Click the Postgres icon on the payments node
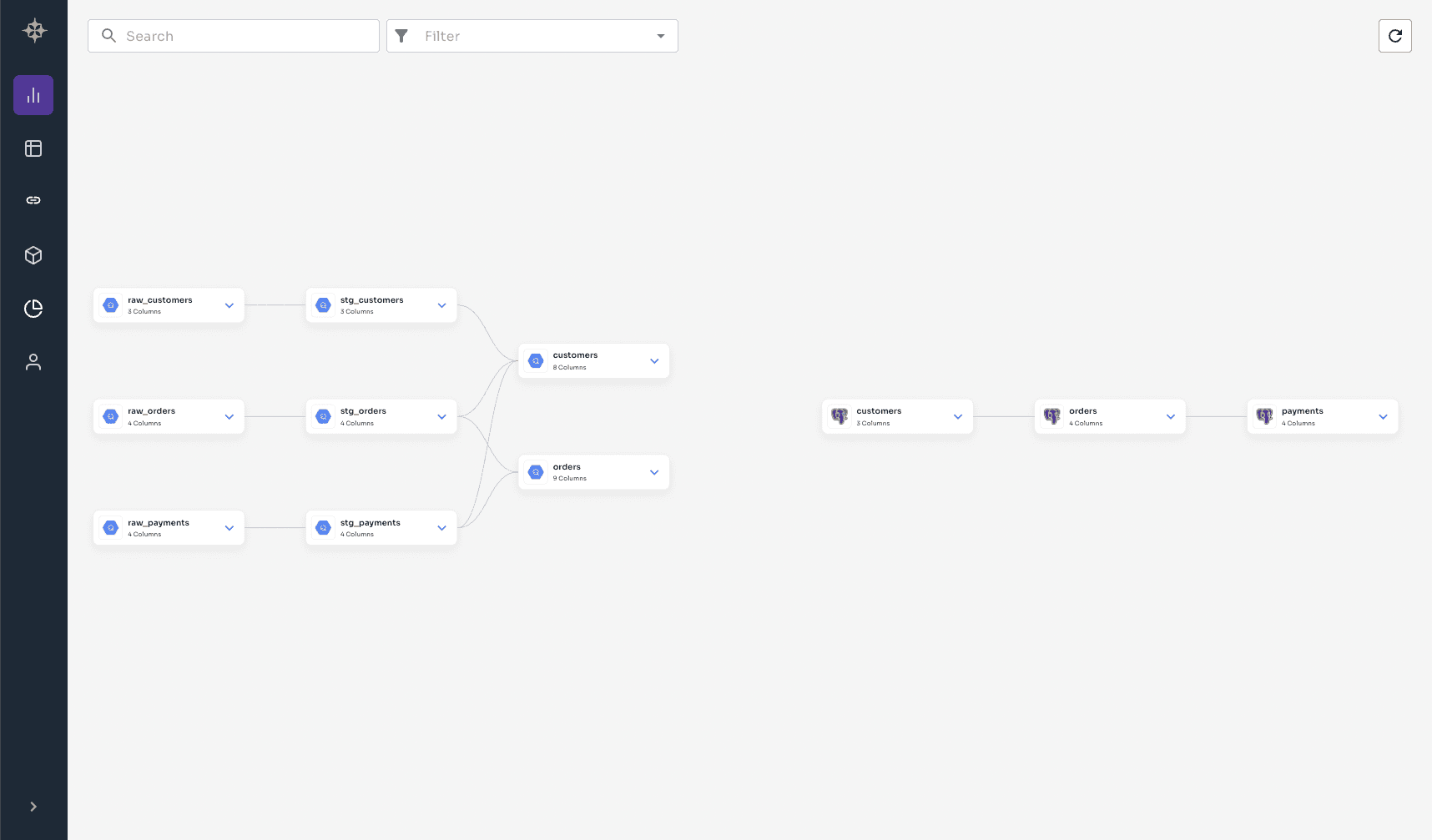 click(1263, 415)
